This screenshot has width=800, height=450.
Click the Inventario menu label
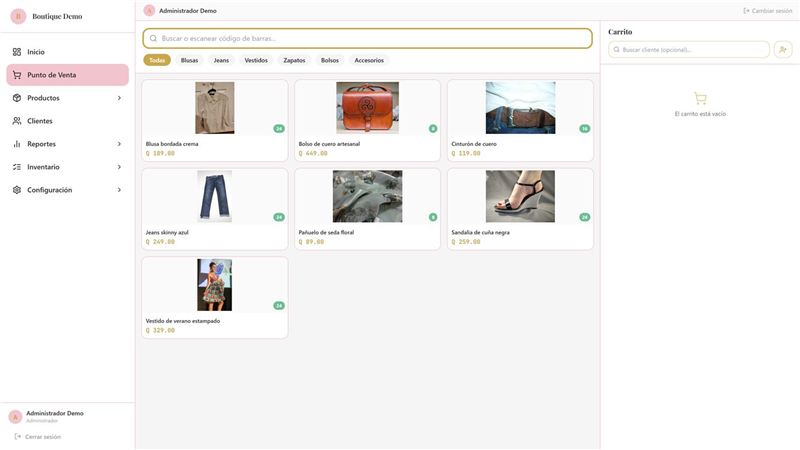coord(43,167)
